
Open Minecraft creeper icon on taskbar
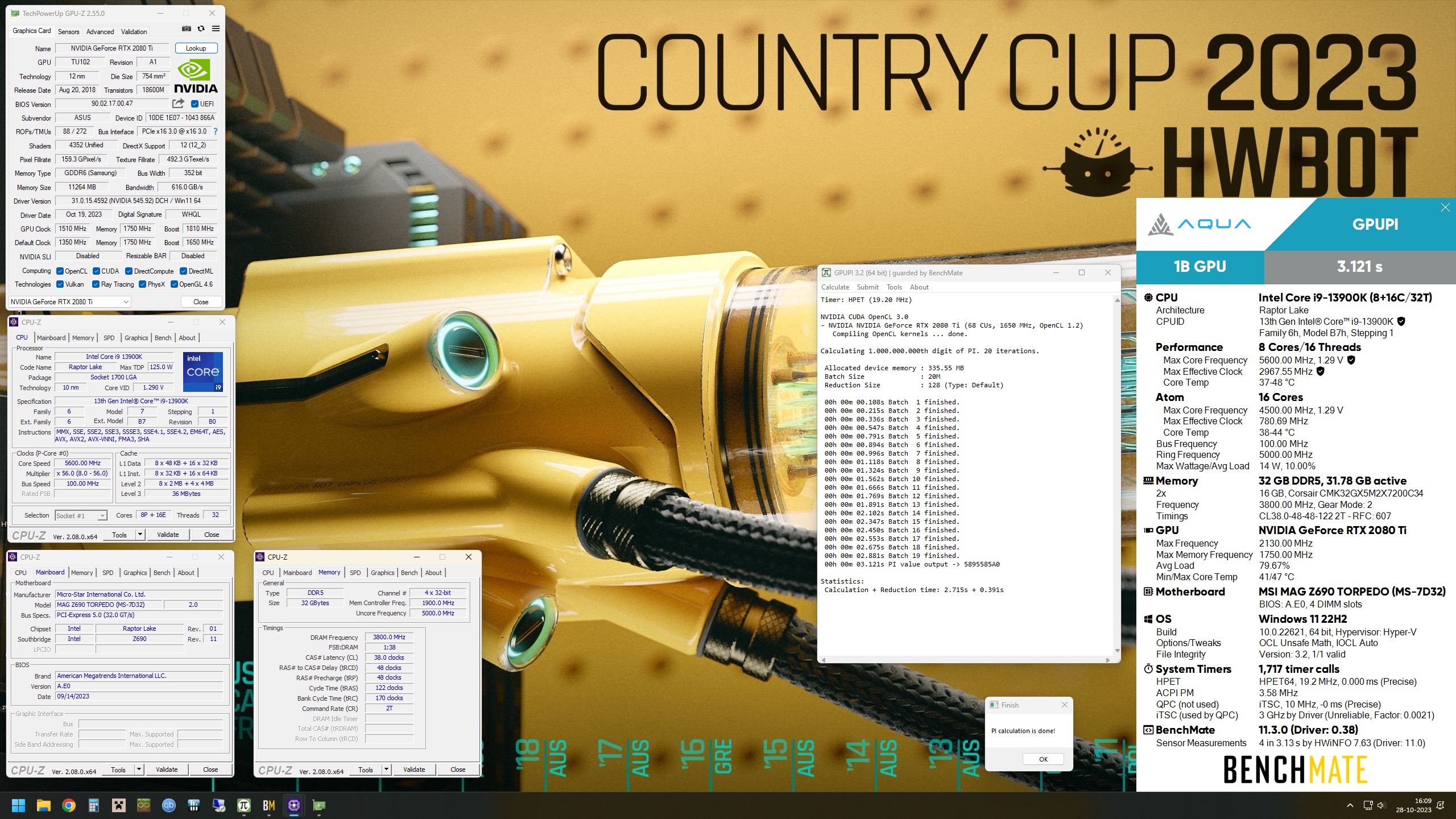[118, 805]
